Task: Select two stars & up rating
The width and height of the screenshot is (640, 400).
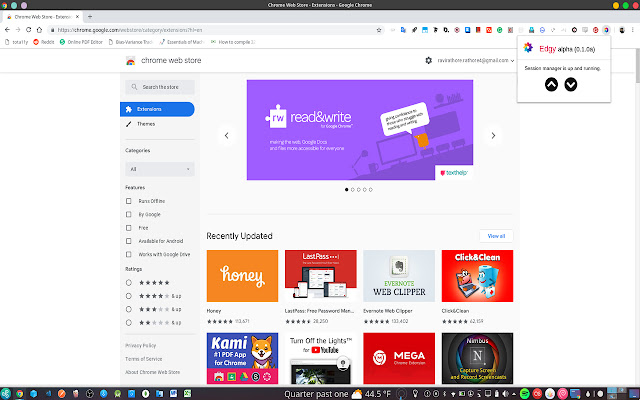Action: 129,322
